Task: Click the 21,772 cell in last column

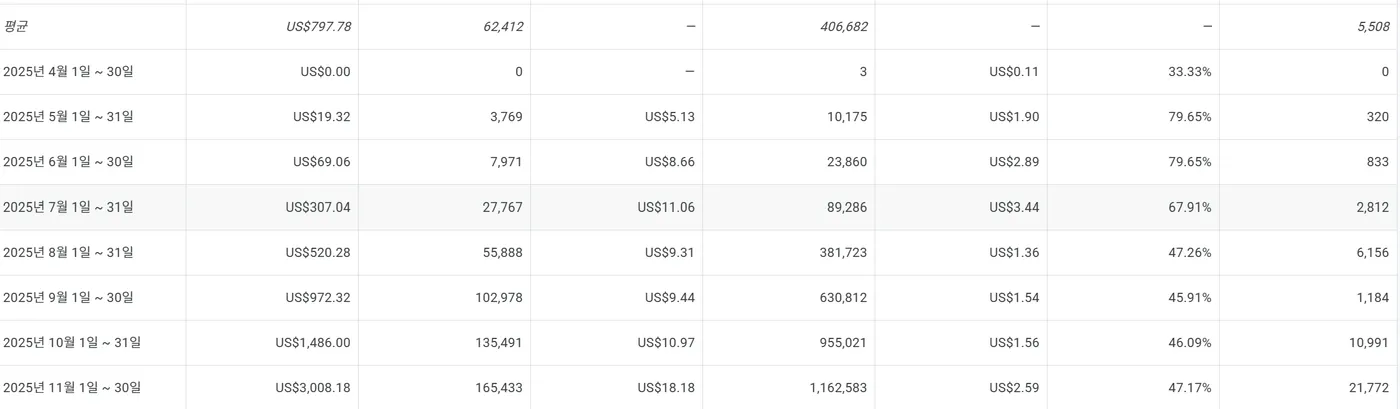Action: [x=1369, y=388]
